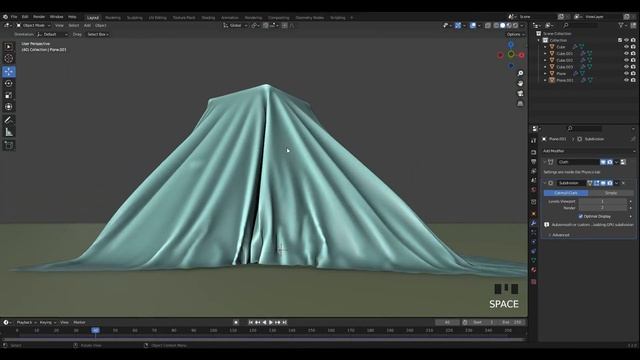
Task: Switch to the Sculpting workspace tab
Action: [x=134, y=18]
